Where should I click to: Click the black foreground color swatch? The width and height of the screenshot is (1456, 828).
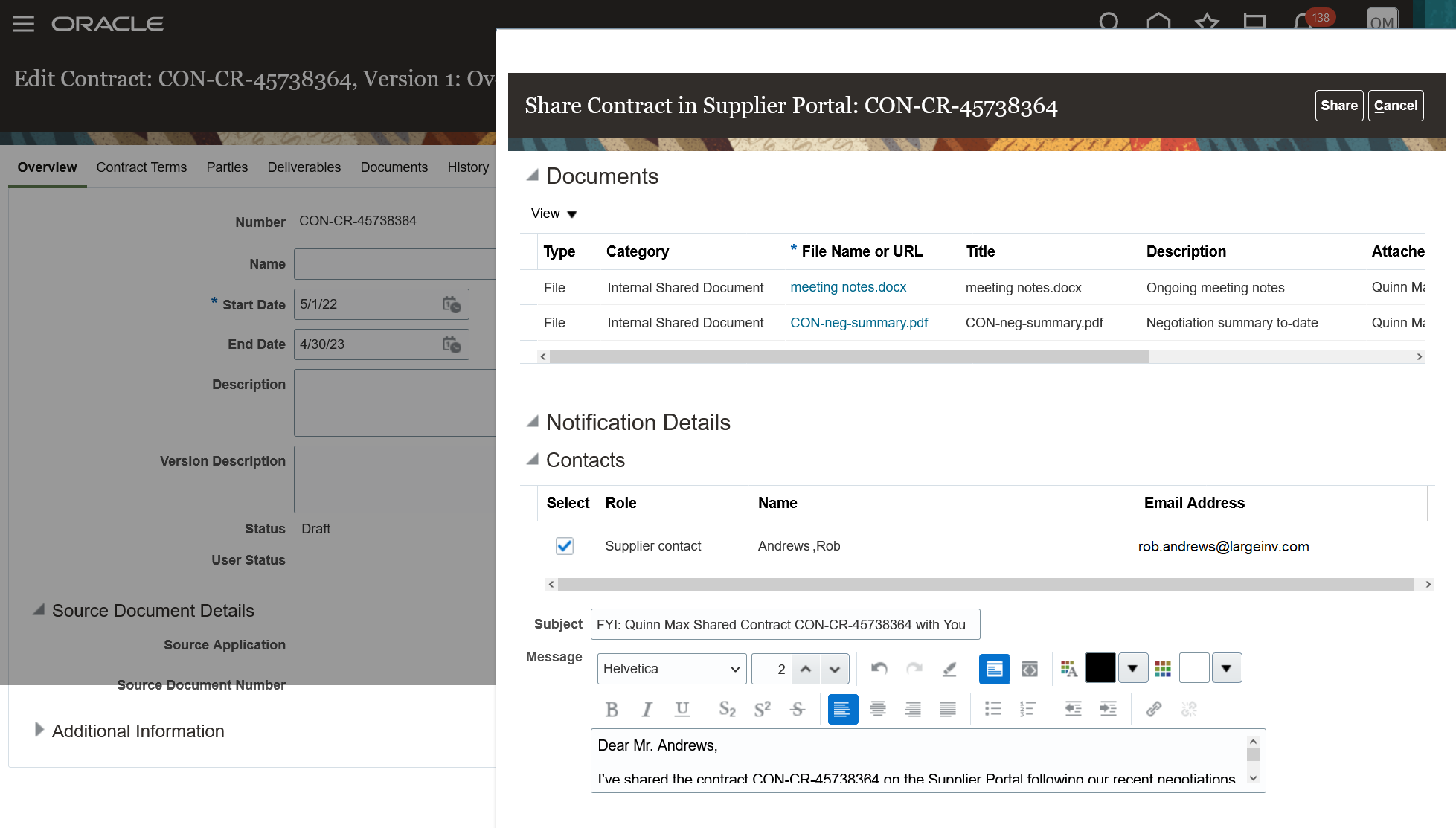[1100, 668]
